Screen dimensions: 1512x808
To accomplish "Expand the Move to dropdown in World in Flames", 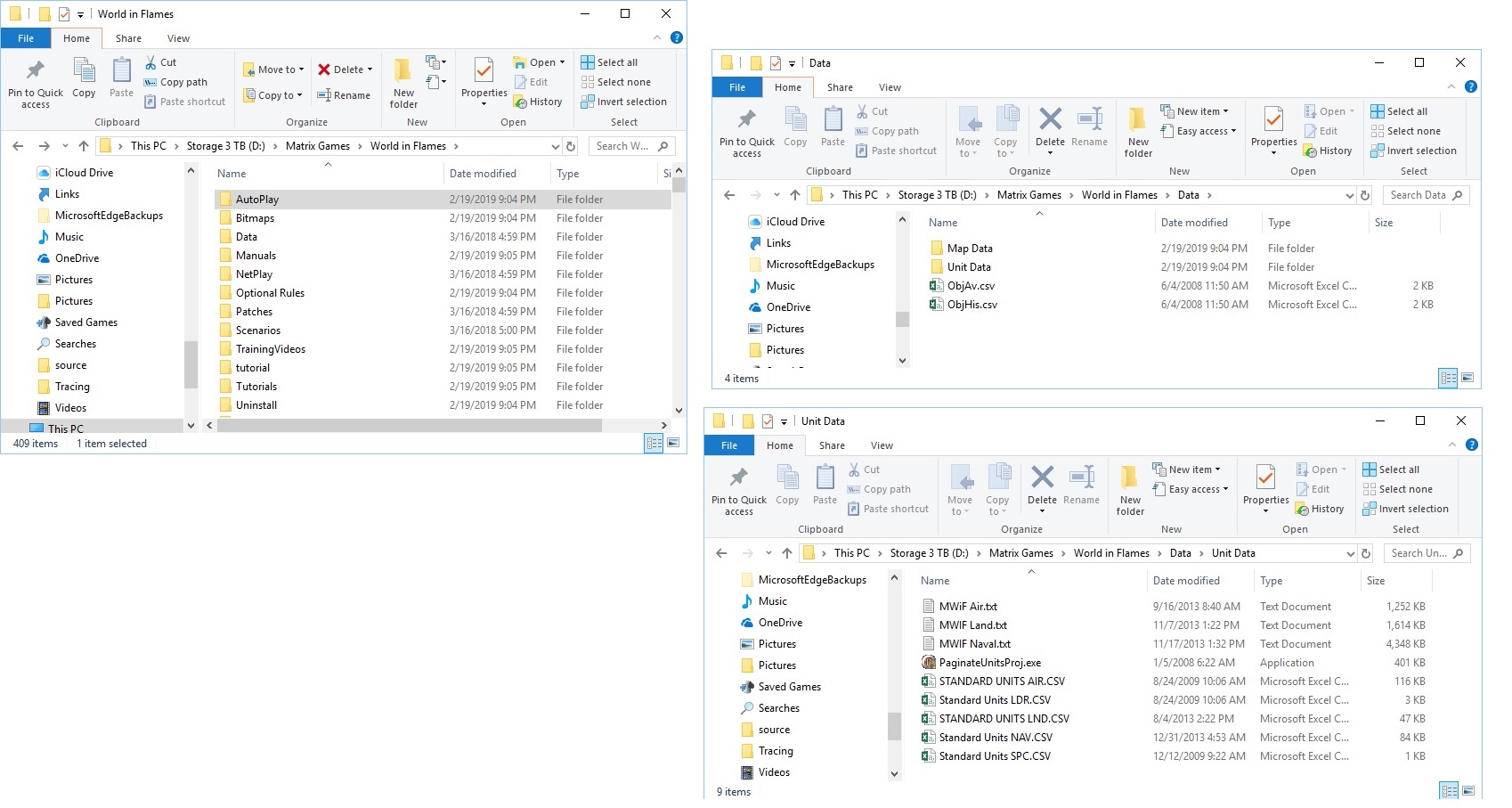I will (x=297, y=69).
